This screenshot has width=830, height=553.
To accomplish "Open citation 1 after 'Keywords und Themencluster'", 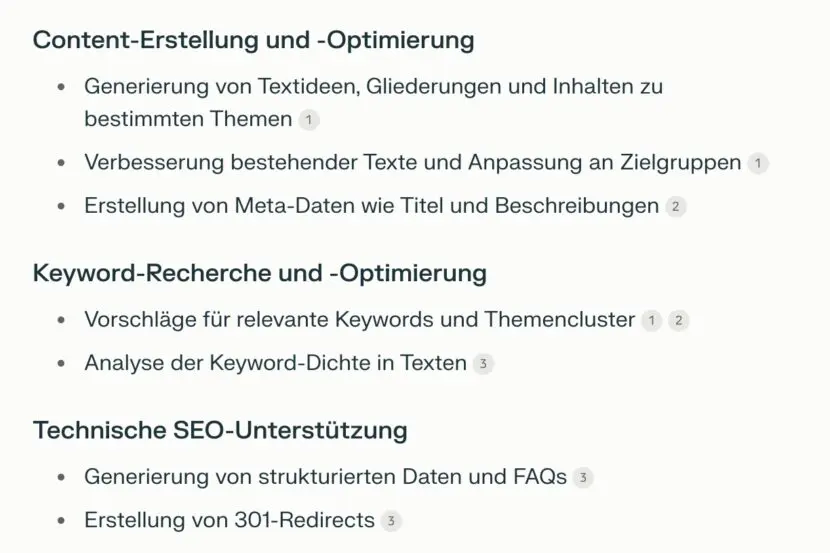I will [652, 321].
